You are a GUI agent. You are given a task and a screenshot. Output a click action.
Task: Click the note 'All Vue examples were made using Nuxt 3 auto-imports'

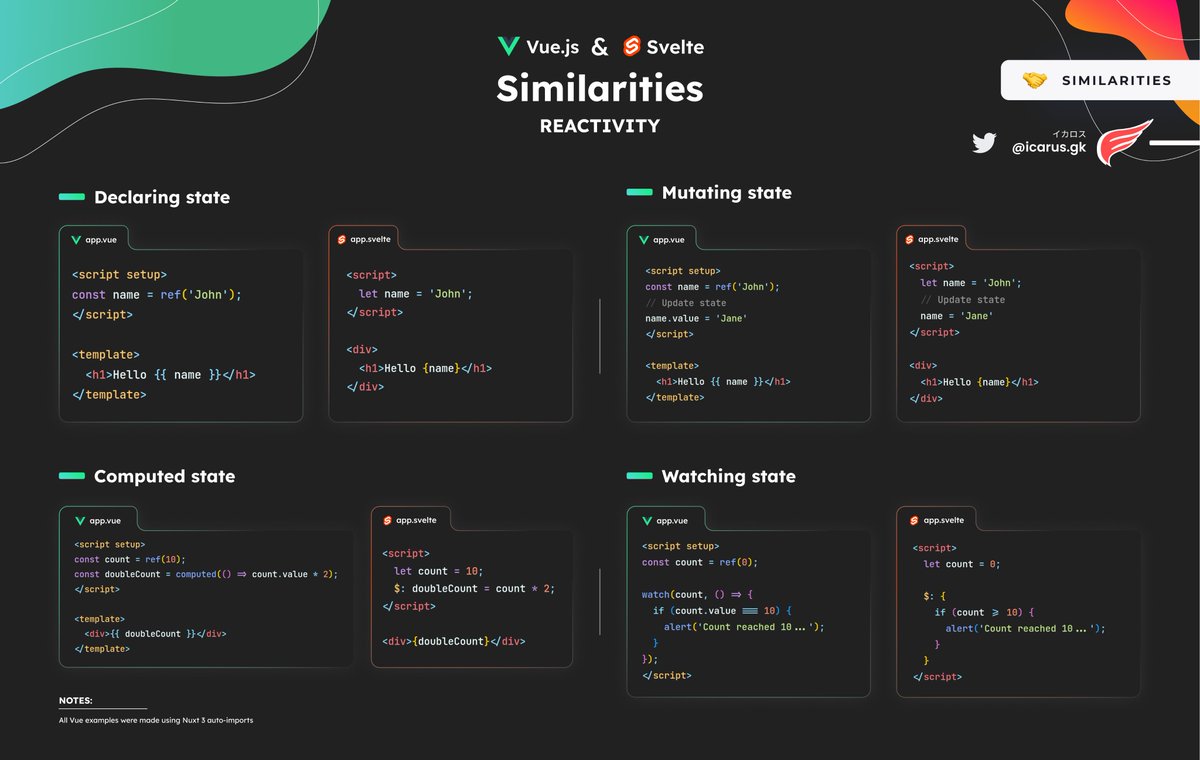[x=156, y=720]
